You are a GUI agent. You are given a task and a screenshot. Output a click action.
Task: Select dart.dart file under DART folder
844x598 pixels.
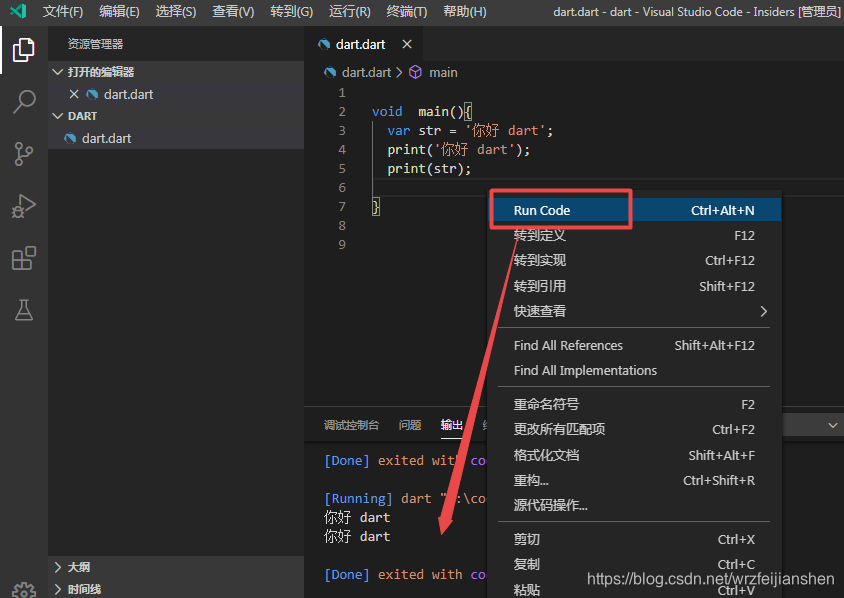(x=175, y=138)
